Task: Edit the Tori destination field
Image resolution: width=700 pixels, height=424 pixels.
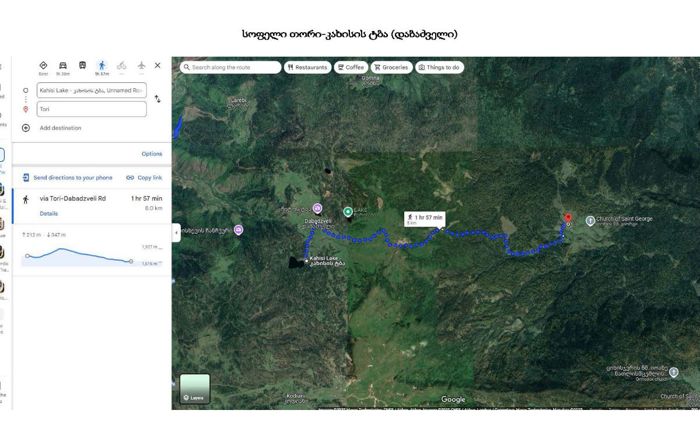Action: [x=92, y=109]
